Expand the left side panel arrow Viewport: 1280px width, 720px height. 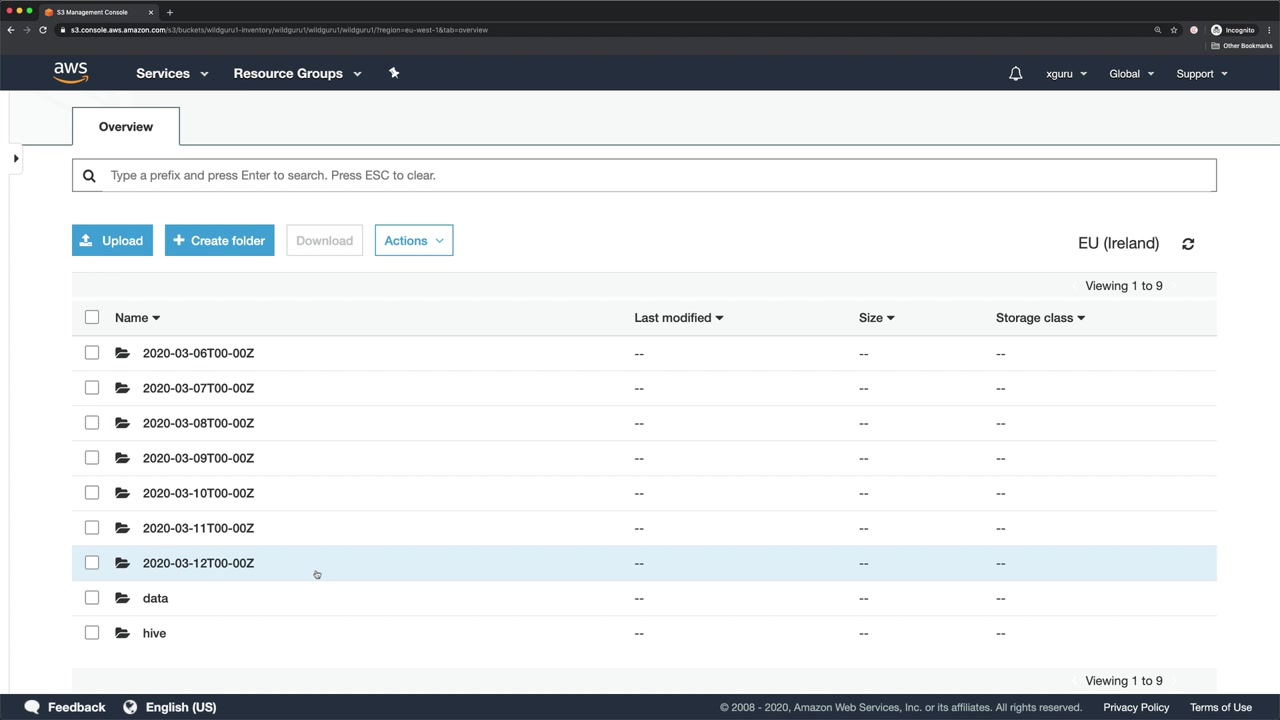point(16,158)
